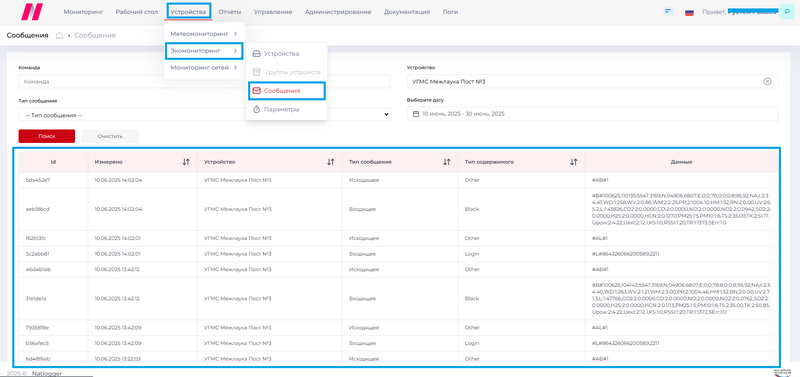Screen dimensions: 800x377
Task: Select Параметры in the submenu
Action: point(282,109)
